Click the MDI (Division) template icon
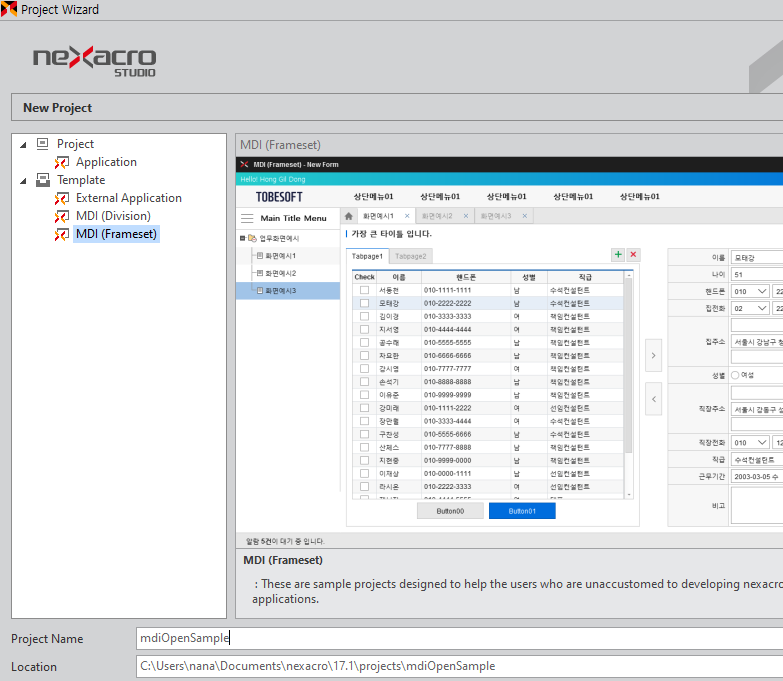This screenshot has height=681, width=783. 61,216
